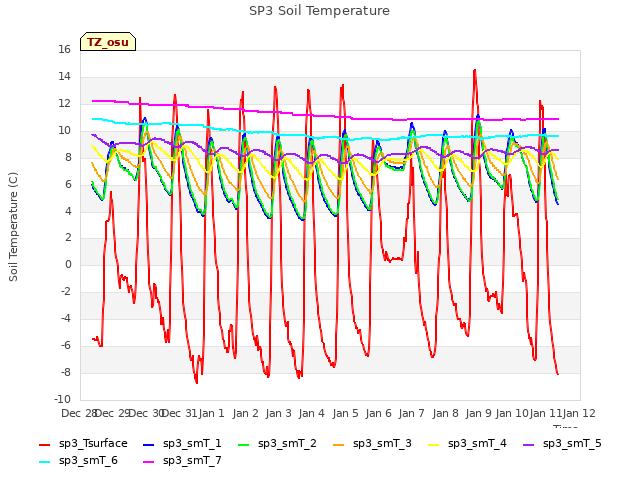Click the 14 y-axis tick label

(x=64, y=76)
